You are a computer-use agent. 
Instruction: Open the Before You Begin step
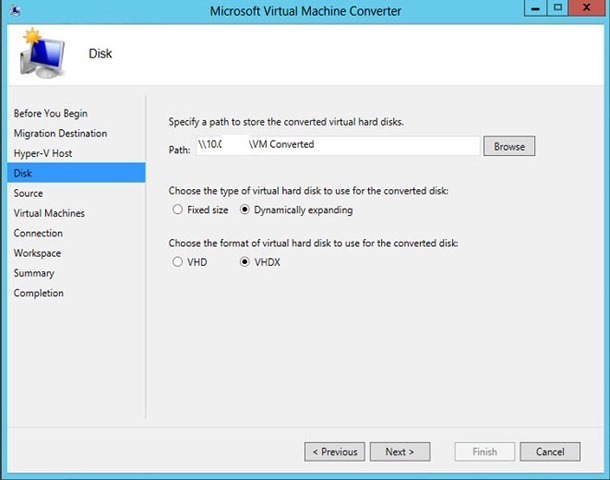tap(51, 114)
